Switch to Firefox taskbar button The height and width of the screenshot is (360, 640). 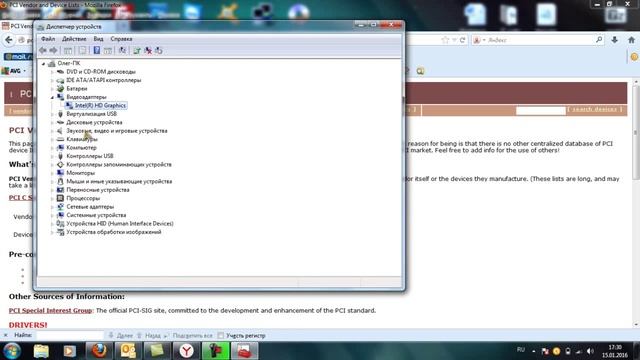99,351
